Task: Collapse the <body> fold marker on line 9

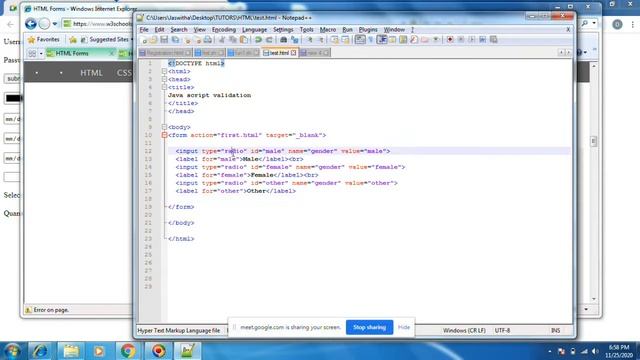Action: coord(164,127)
